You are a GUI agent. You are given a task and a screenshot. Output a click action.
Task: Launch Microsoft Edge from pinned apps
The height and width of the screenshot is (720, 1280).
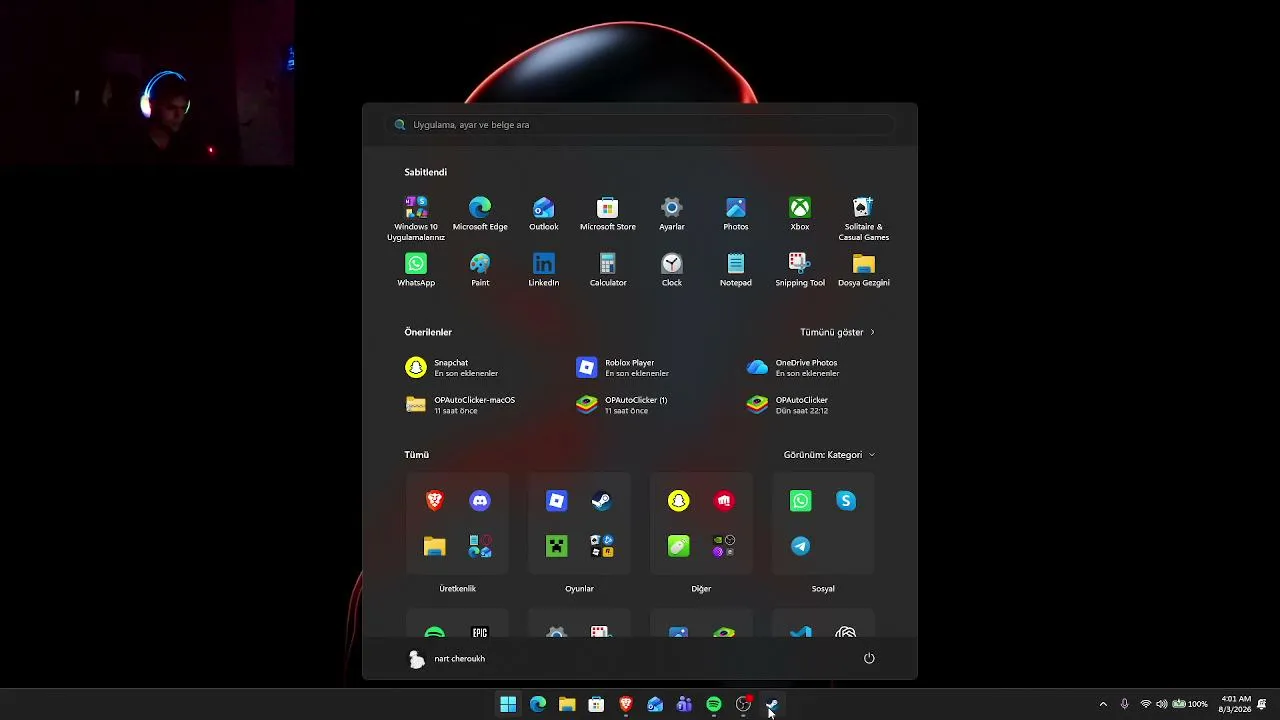(480, 214)
